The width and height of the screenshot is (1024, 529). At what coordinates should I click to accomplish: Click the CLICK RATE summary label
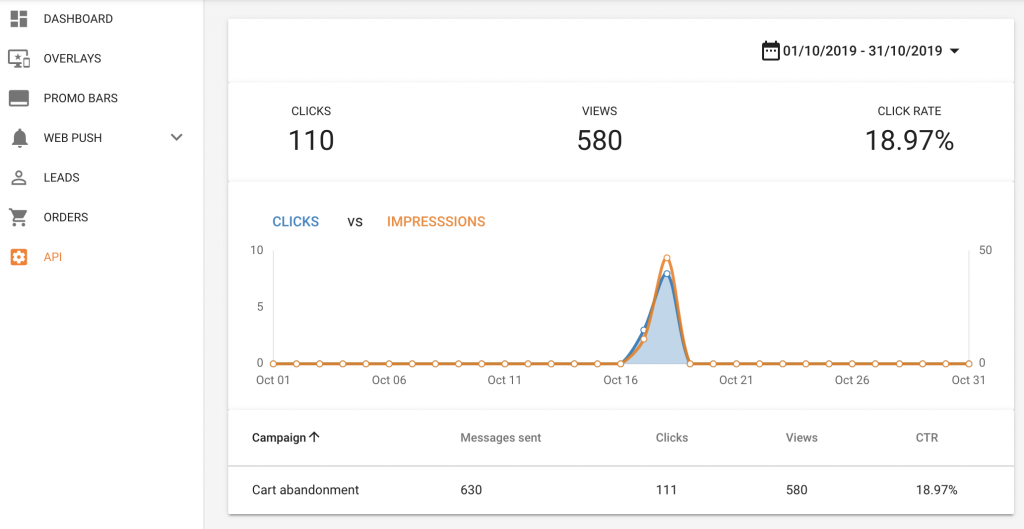click(909, 112)
